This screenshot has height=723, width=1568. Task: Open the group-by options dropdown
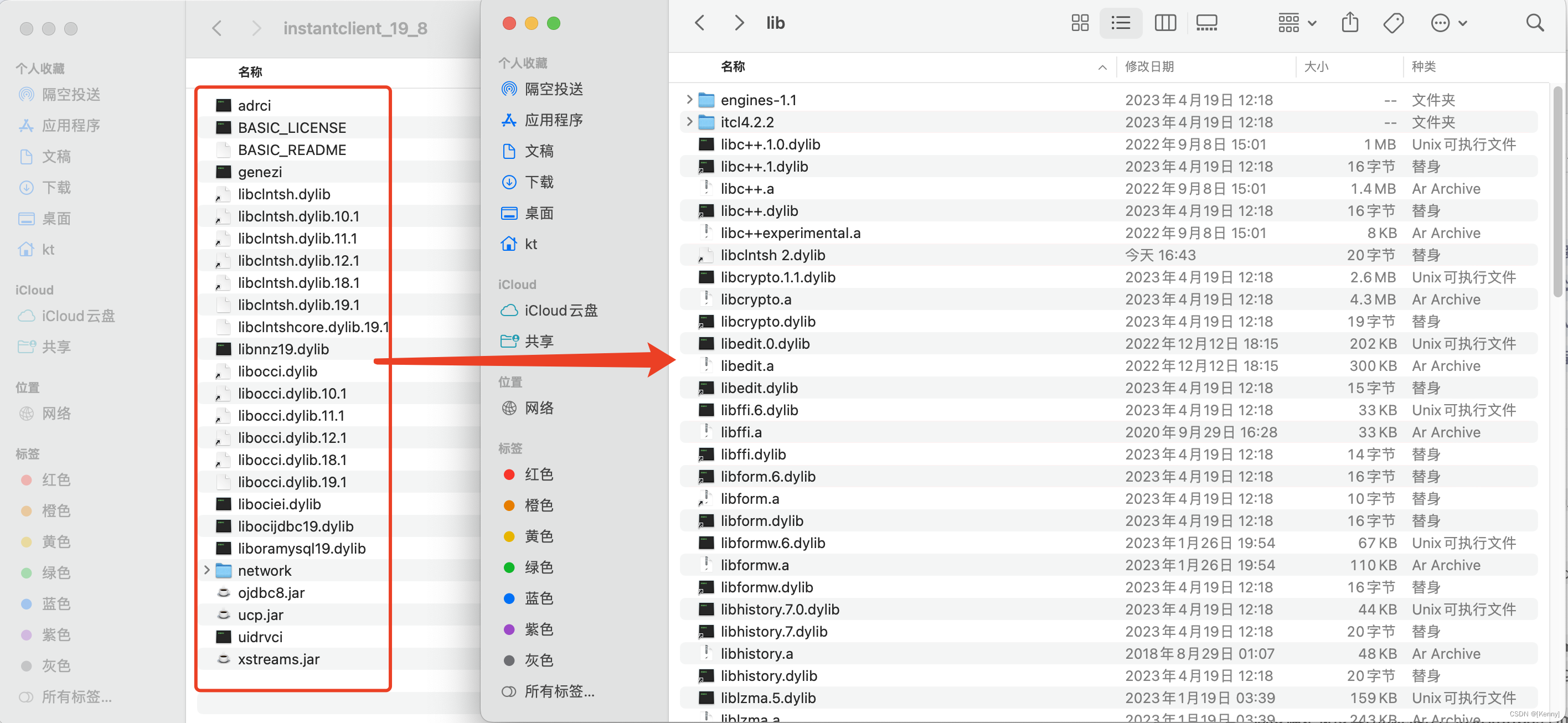tap(1297, 23)
